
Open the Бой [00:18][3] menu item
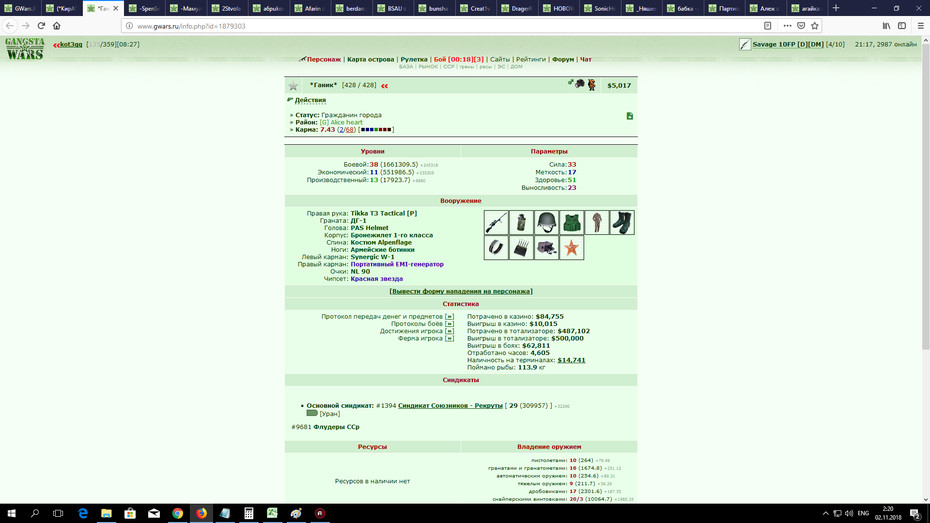point(458,59)
